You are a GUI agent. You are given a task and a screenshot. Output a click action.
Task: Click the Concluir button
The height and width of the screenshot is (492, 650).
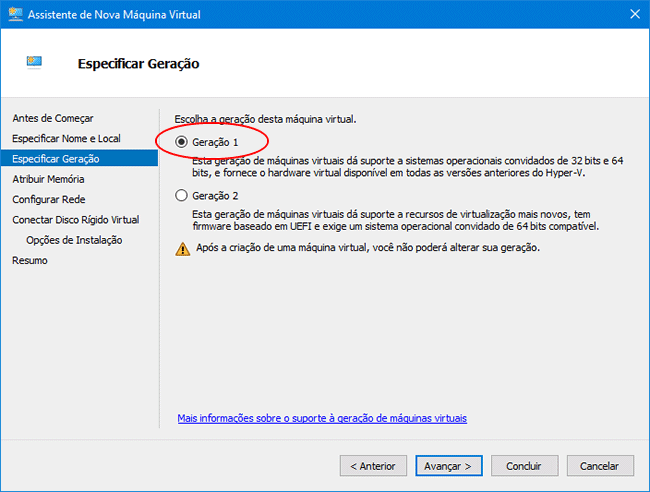pos(524,466)
